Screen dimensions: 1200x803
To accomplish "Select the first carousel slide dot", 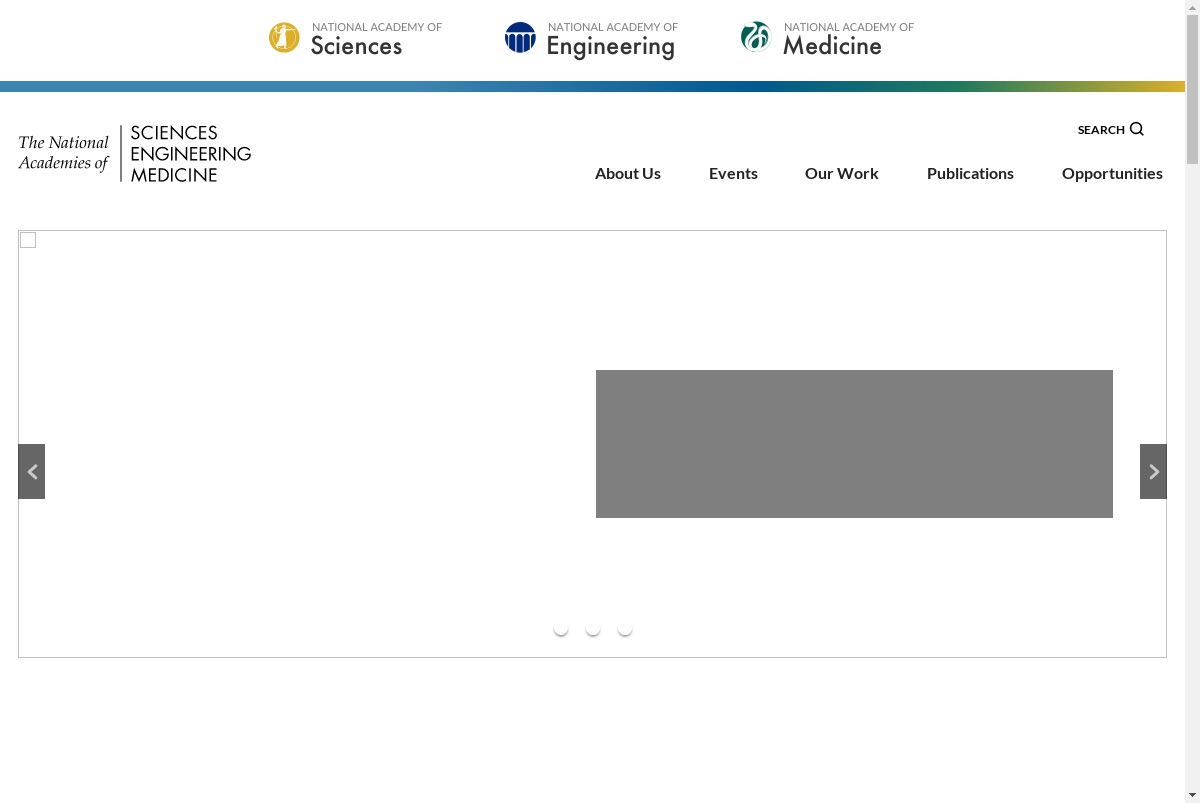I will pos(561,628).
